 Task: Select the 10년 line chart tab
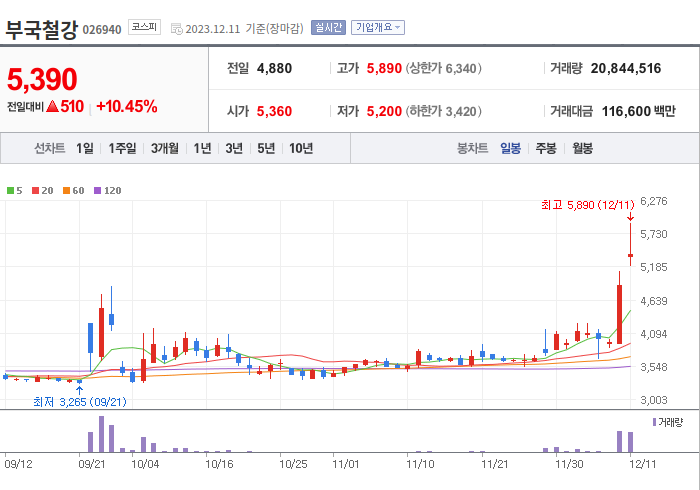pyautogui.click(x=301, y=148)
